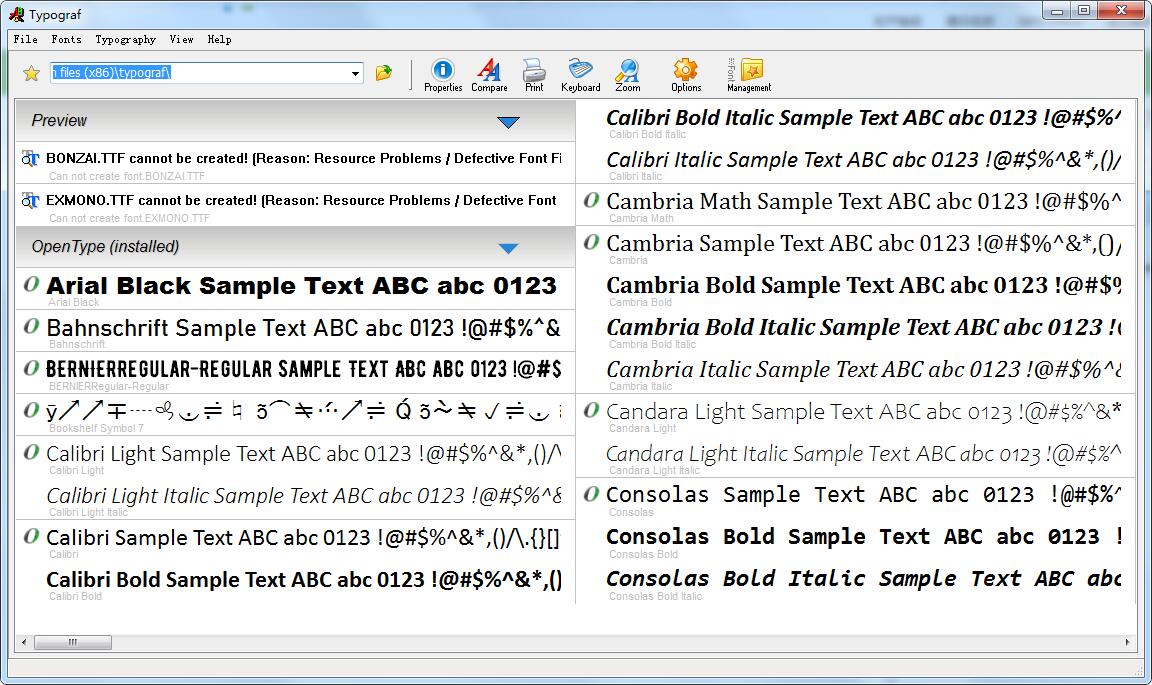Open font Management

tap(749, 76)
